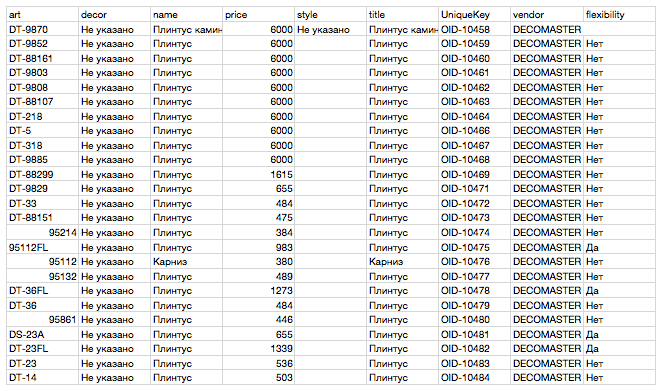The image size is (662, 391).
Task: Click UniqueKey cell OID-10484
Action: coord(474,377)
